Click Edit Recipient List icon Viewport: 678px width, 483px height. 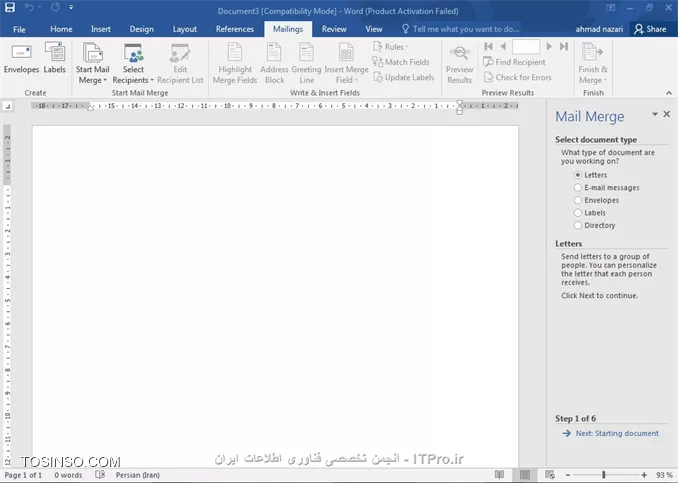(x=180, y=64)
